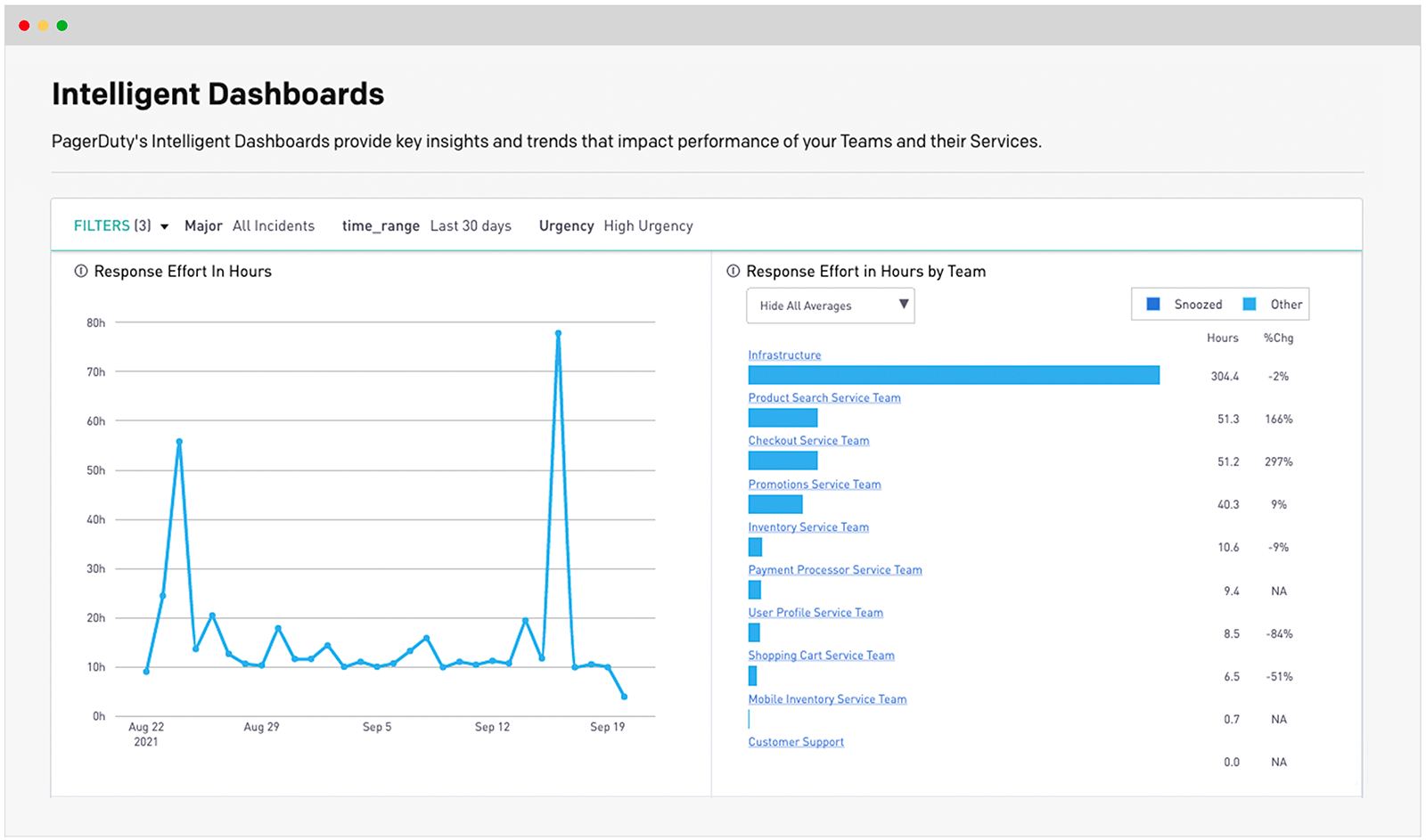Select the dark blue Snoozed legend square
The width and height of the screenshot is (1426, 840).
pyautogui.click(x=1151, y=304)
